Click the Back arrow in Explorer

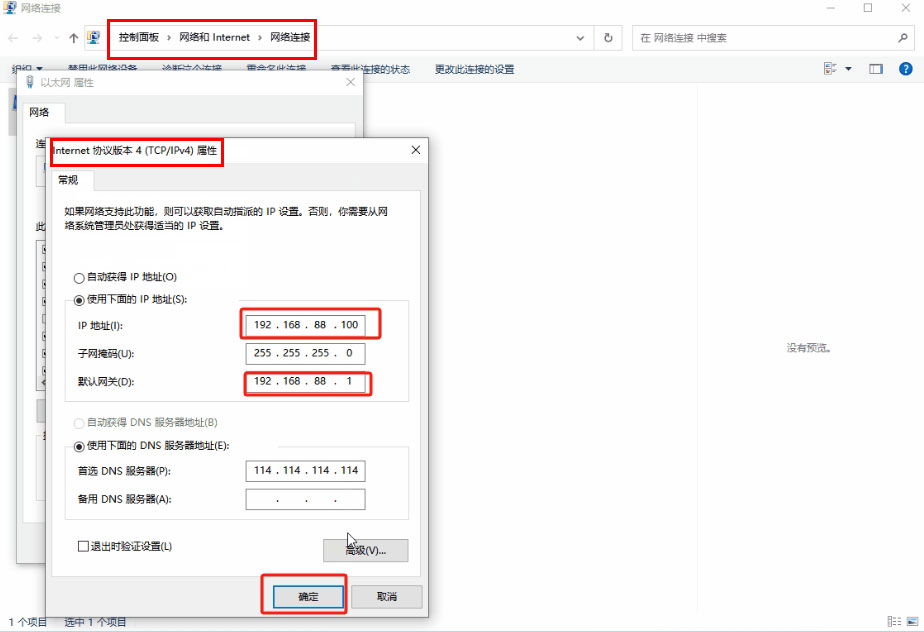pyautogui.click(x=13, y=38)
